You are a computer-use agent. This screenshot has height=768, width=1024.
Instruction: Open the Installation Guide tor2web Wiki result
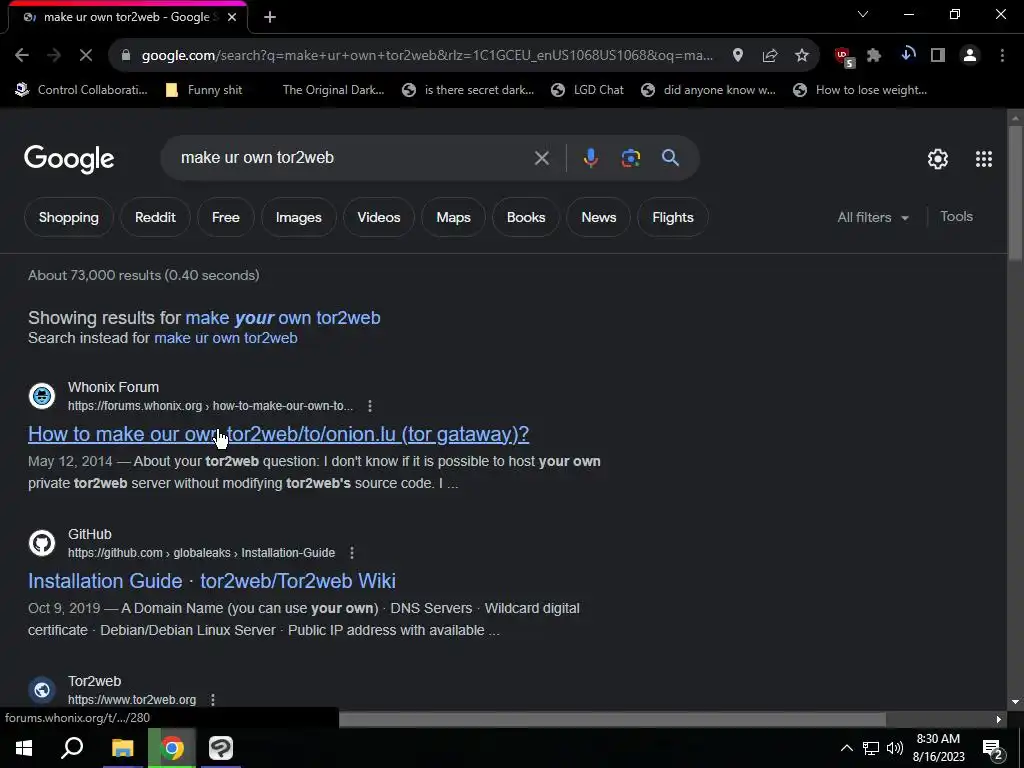(212, 581)
